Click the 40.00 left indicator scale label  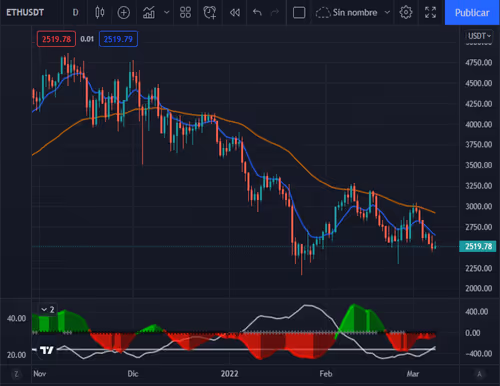click(x=16, y=318)
